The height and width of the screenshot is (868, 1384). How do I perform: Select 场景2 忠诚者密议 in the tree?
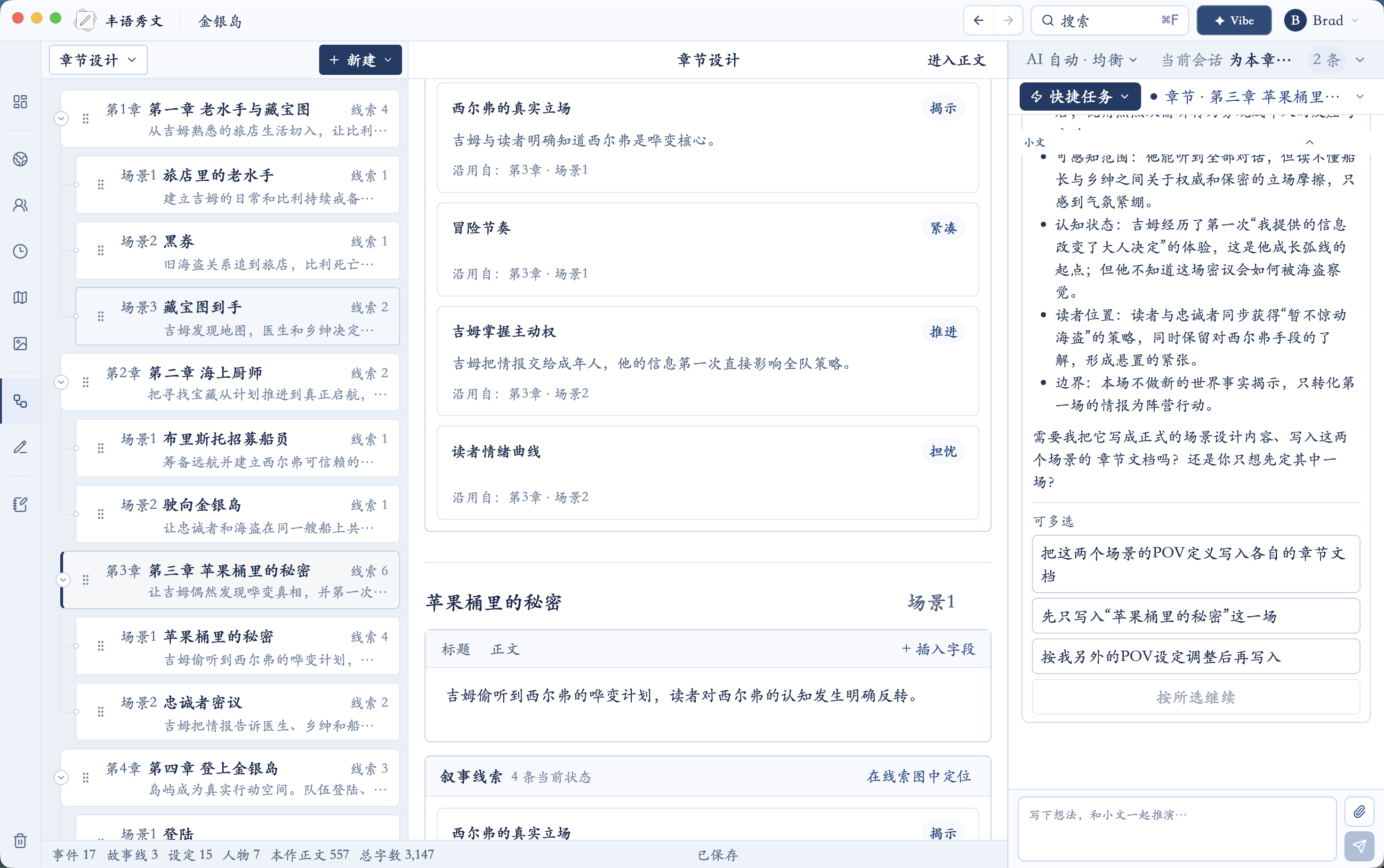coord(238,712)
